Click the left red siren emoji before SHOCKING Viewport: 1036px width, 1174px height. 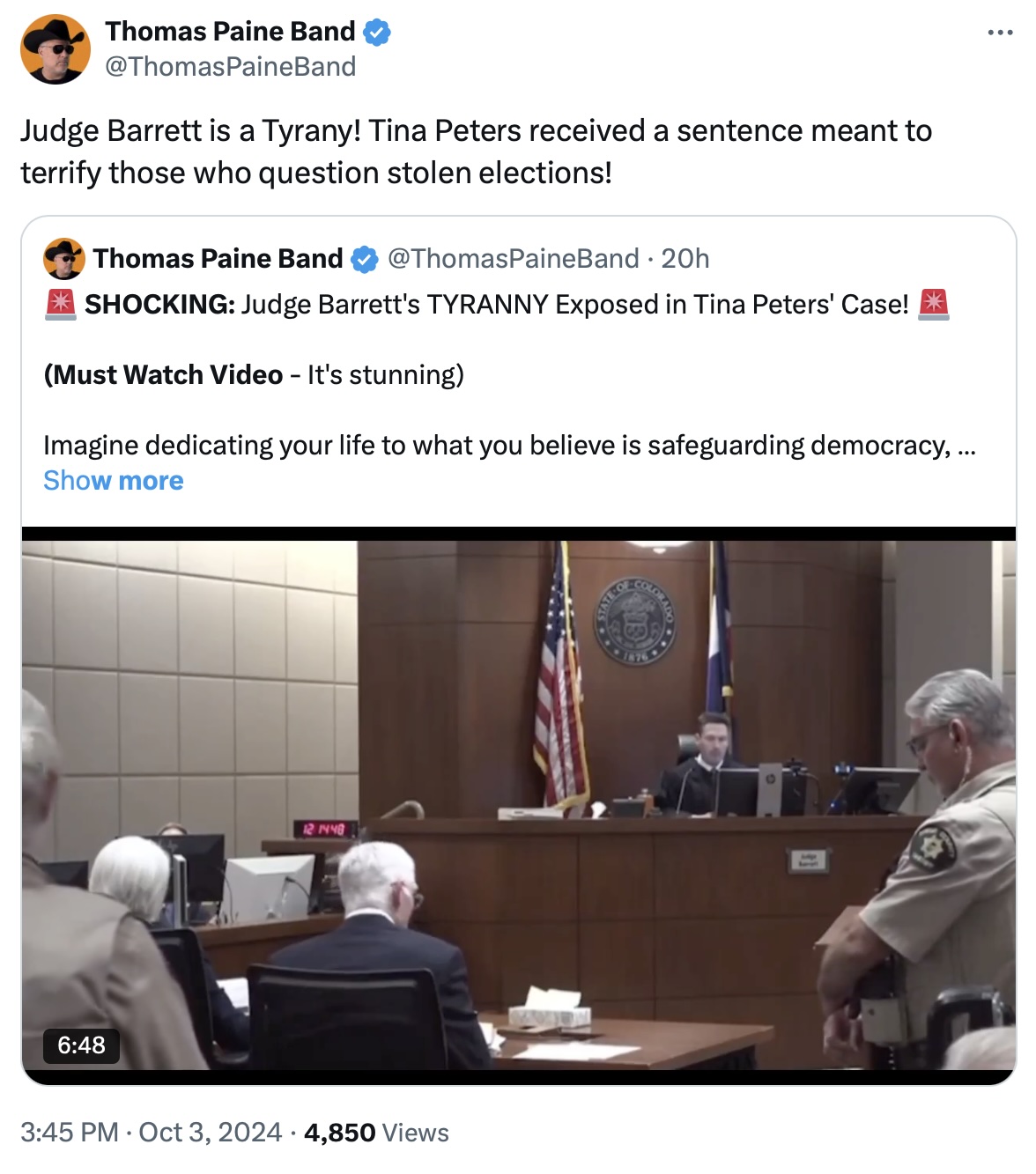[x=60, y=304]
